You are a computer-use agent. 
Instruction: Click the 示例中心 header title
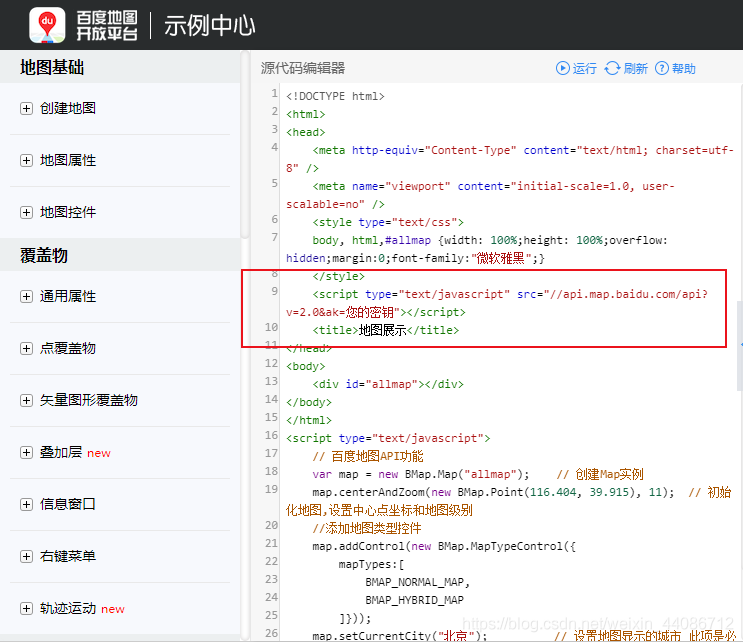coord(210,25)
